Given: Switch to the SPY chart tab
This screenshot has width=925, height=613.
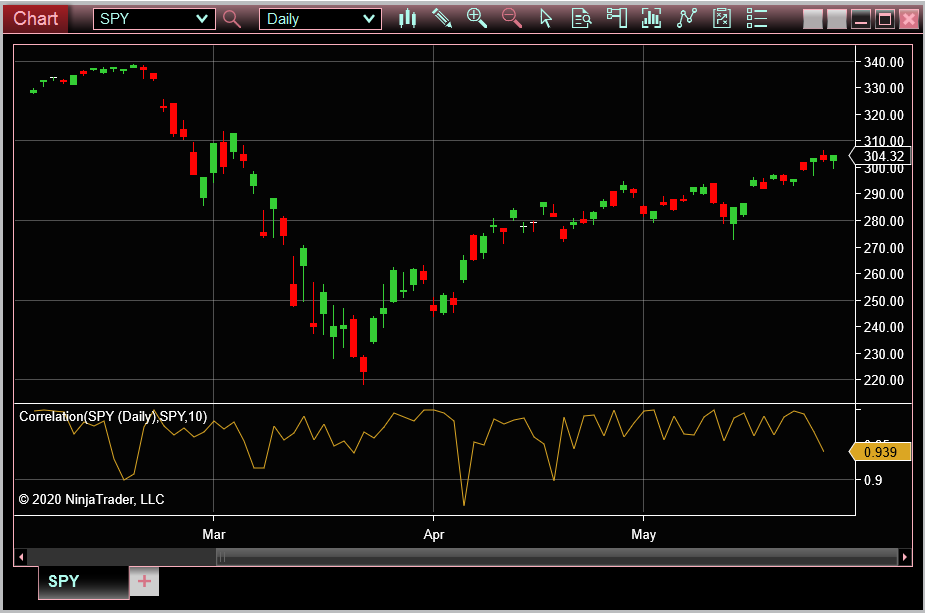Looking at the screenshot, I should pos(62,581).
